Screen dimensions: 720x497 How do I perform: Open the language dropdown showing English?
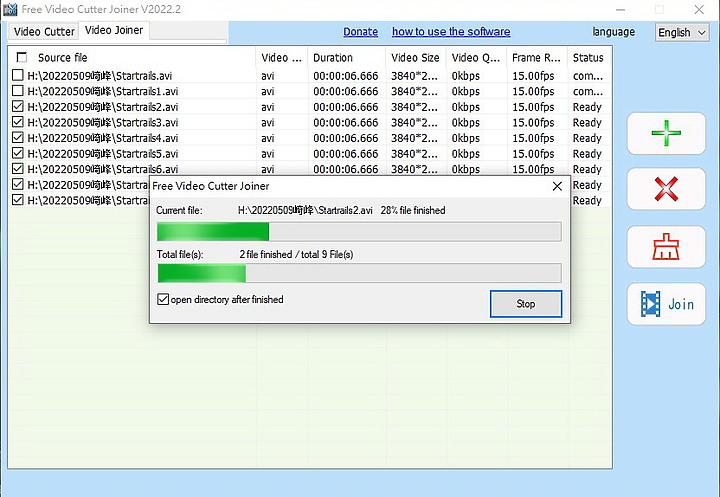pyautogui.click(x=682, y=33)
